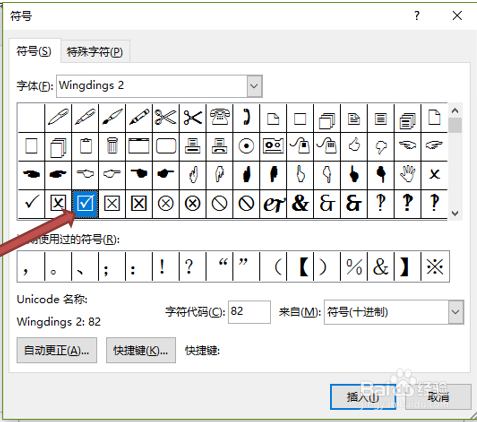Choose the rounded rectangle symbol
This screenshot has height=422, width=477.
point(166,146)
